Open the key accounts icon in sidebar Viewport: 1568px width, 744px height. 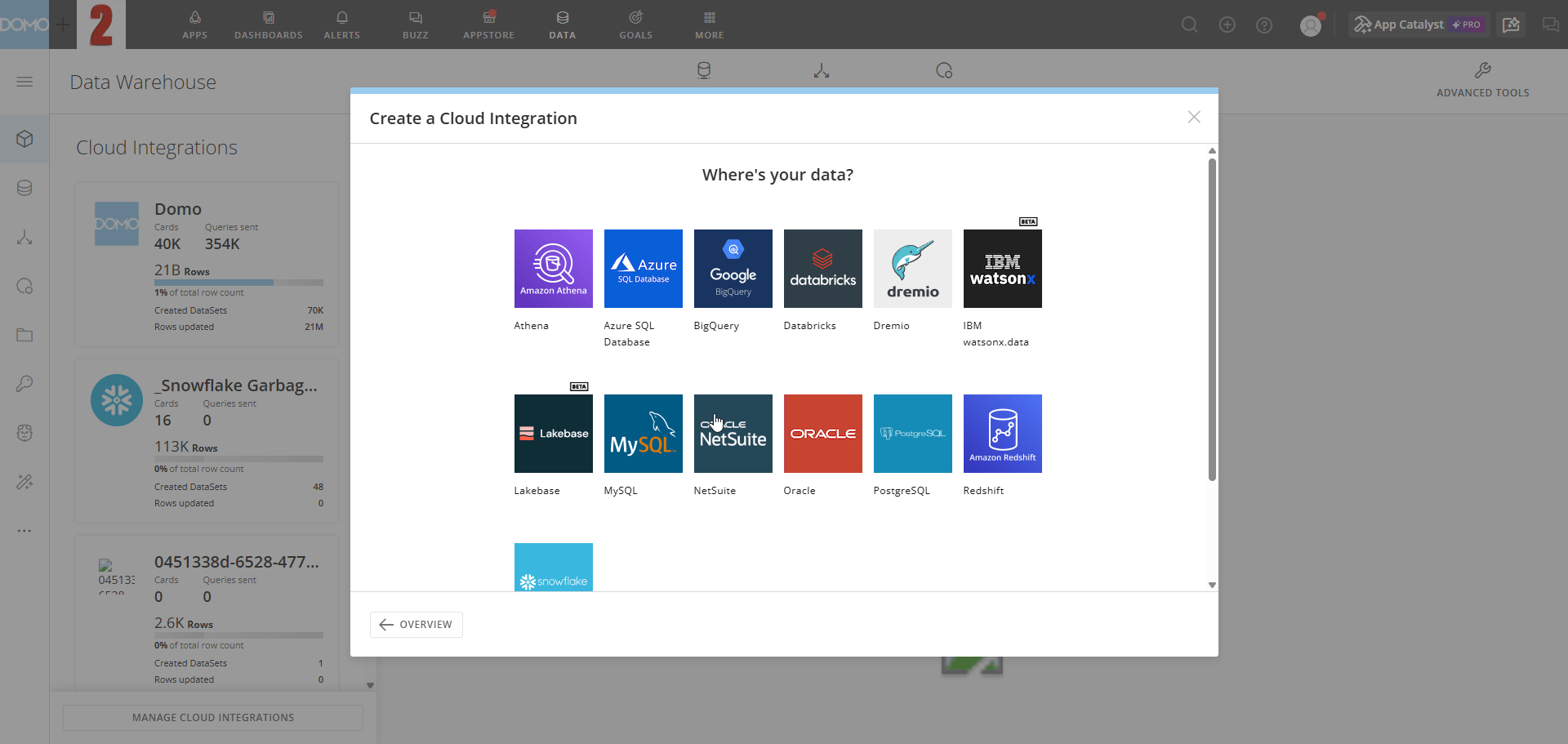(24, 384)
